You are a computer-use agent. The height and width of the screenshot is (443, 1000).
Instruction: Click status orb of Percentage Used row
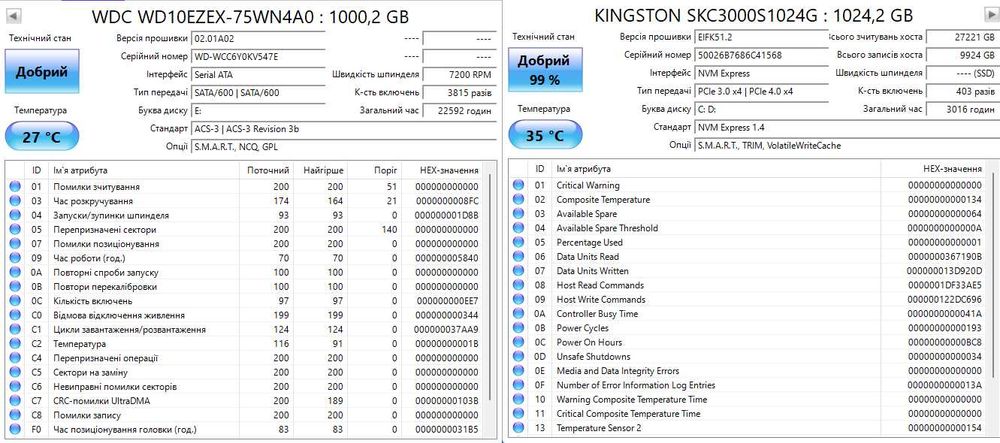(x=518, y=242)
